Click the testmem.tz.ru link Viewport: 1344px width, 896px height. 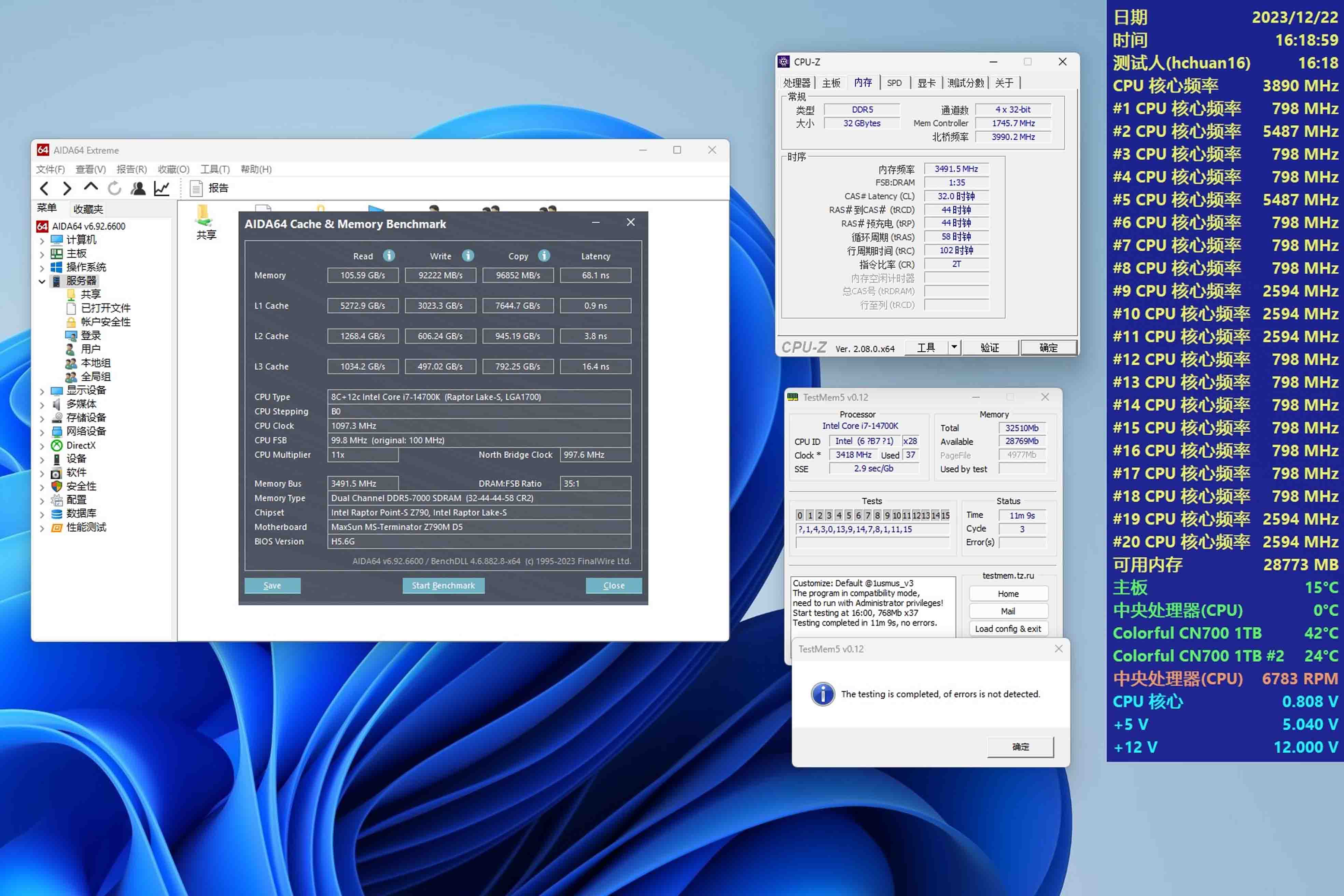click(x=1008, y=575)
